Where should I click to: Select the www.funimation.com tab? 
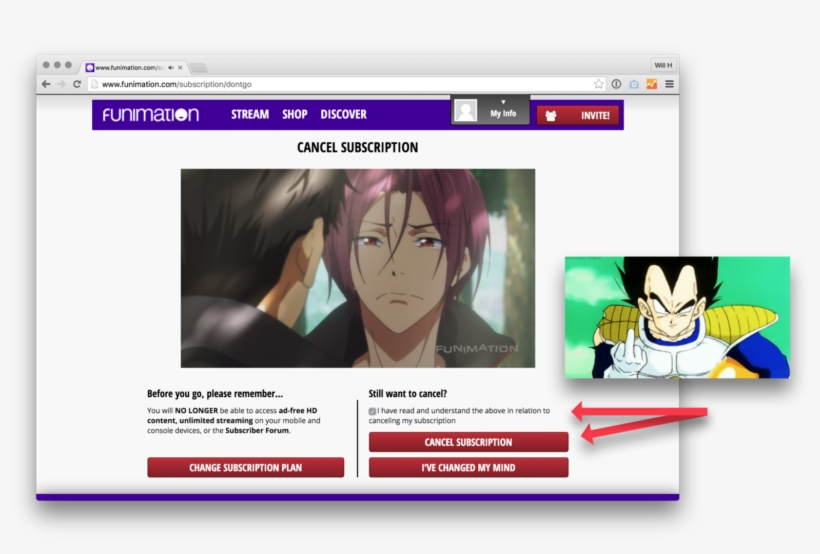(133, 67)
